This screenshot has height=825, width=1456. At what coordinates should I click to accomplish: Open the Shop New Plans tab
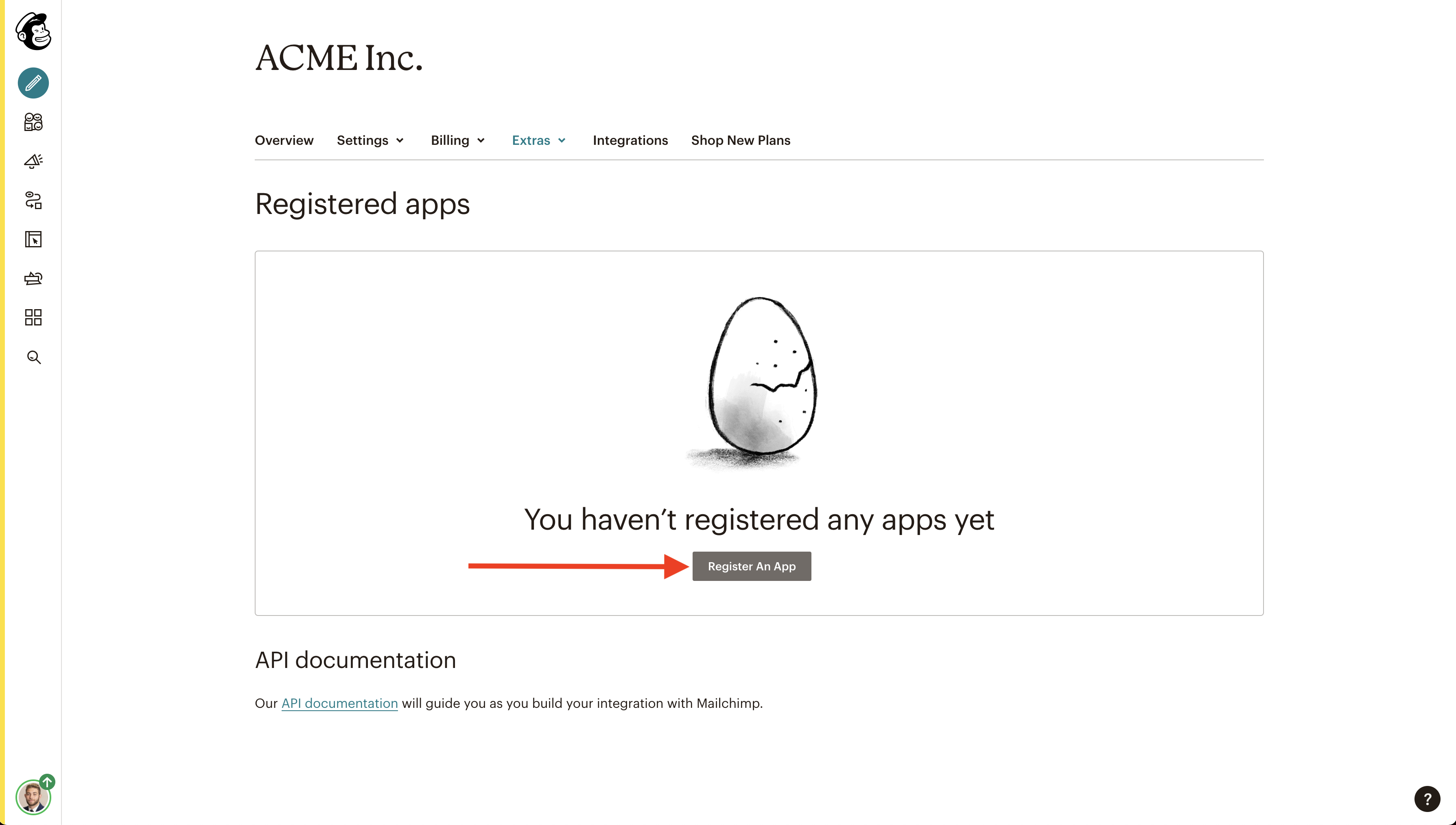point(740,140)
